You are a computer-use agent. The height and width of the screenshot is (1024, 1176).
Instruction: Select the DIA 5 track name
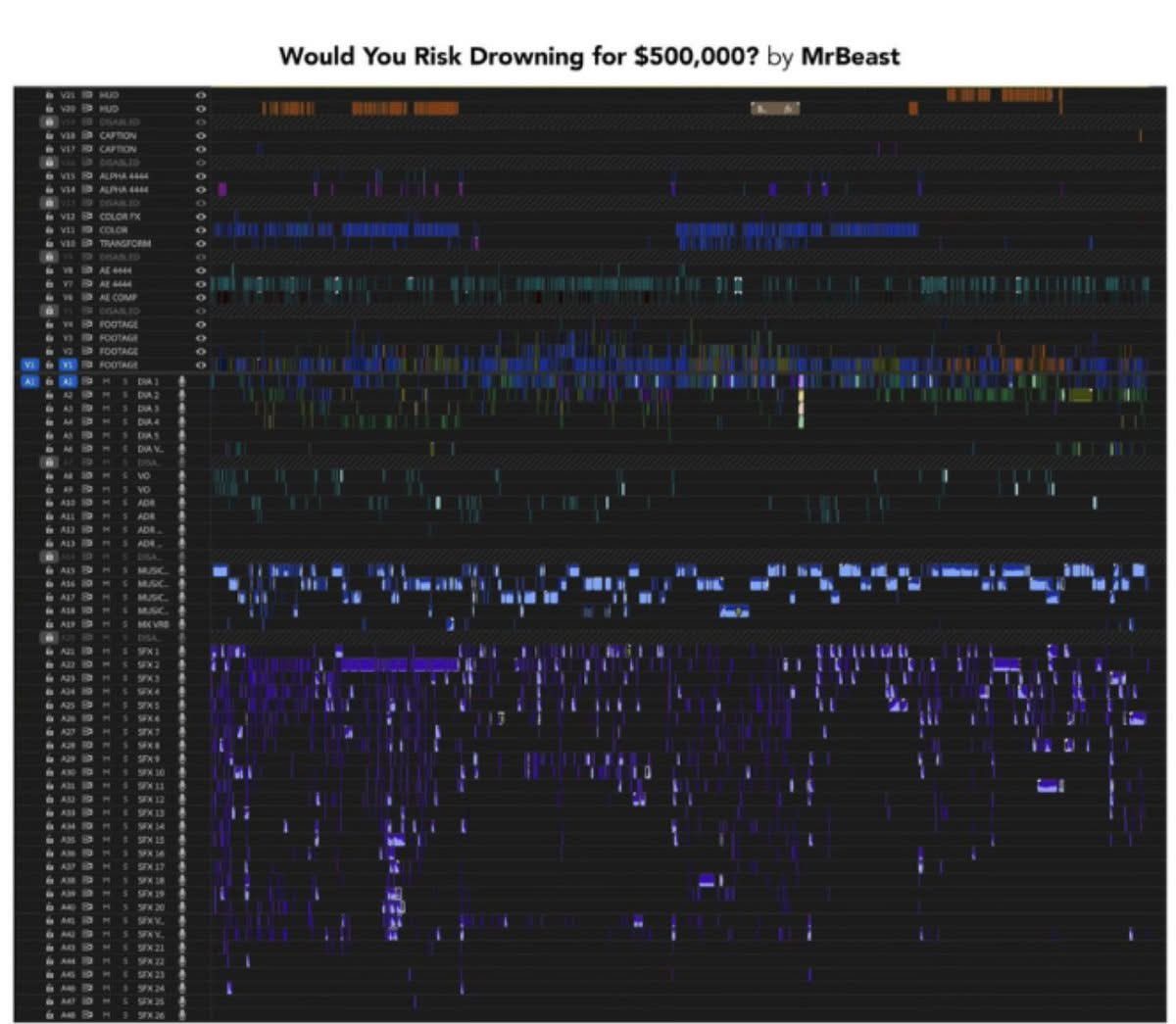coord(148,435)
